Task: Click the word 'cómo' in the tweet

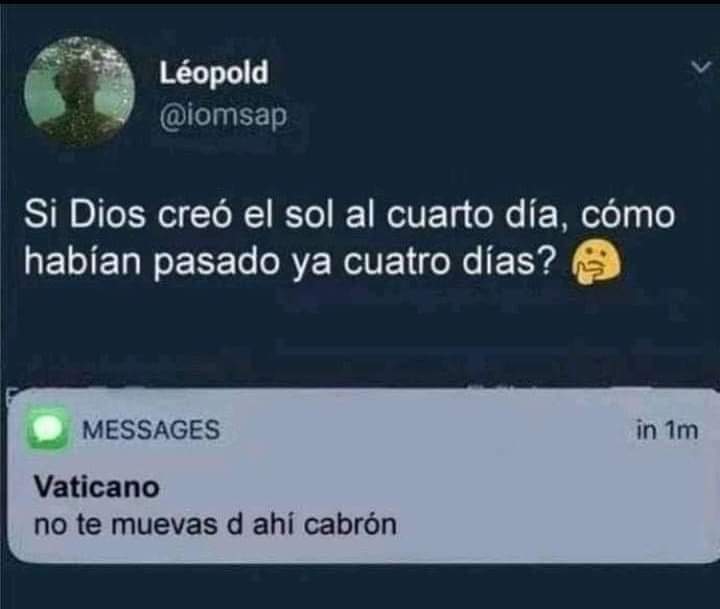Action: tap(628, 214)
